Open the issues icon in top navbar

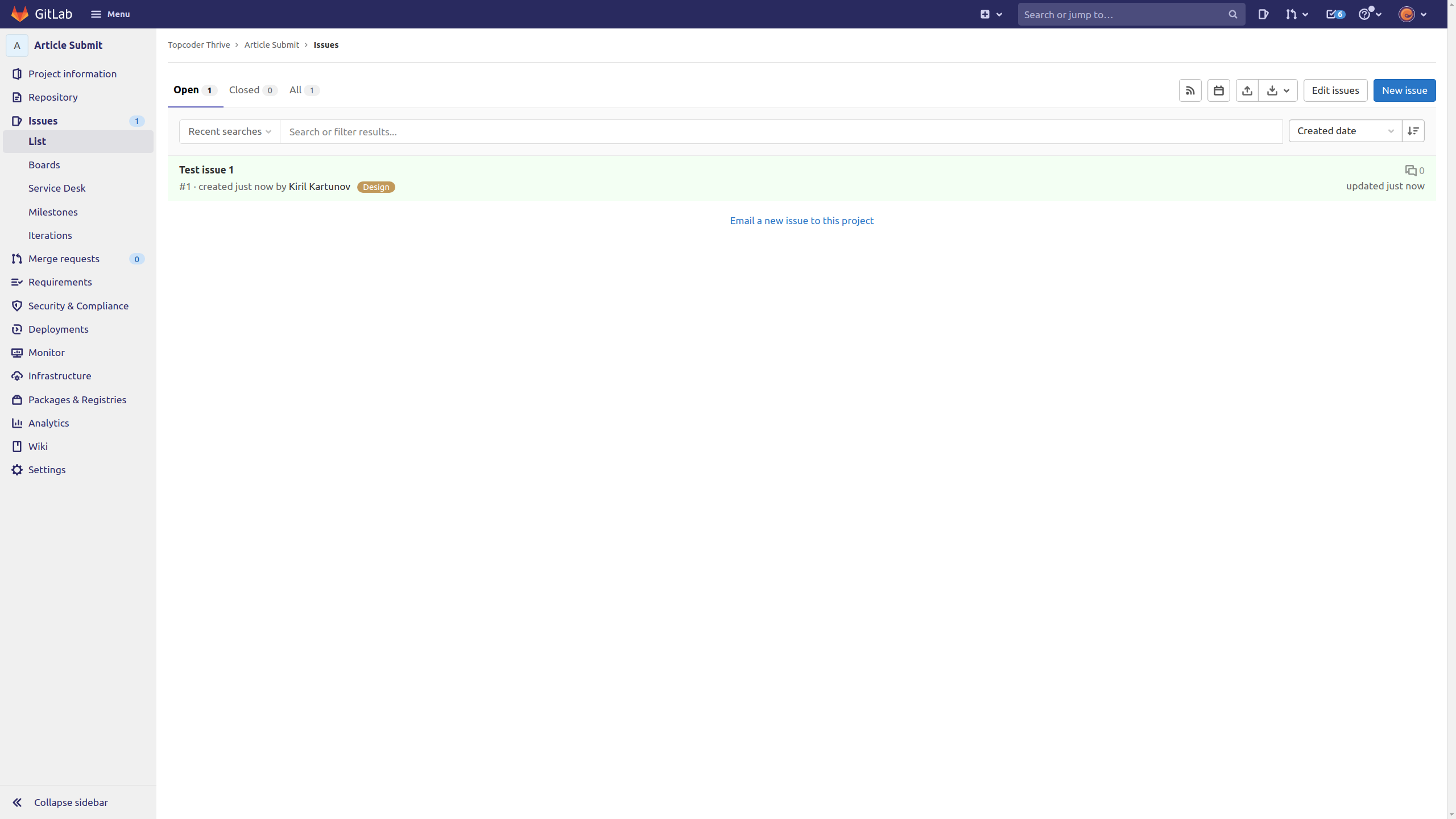coord(1263,14)
